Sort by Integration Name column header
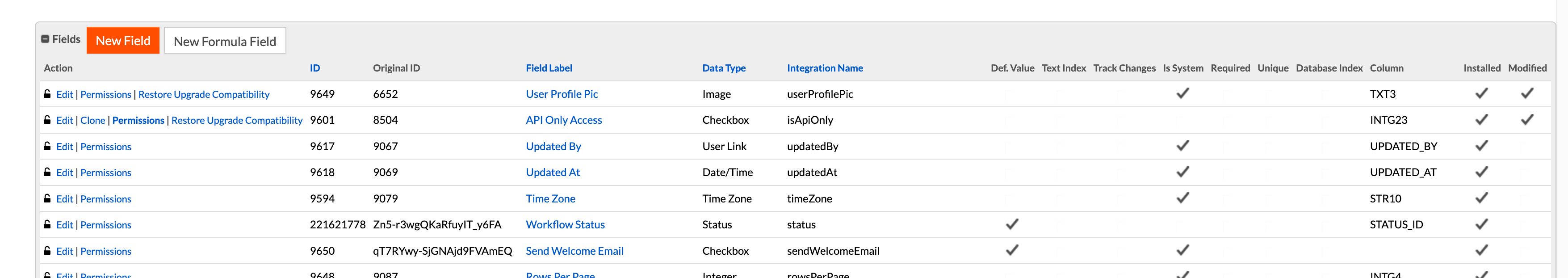Image resolution: width=1568 pixels, height=278 pixels. coord(824,68)
